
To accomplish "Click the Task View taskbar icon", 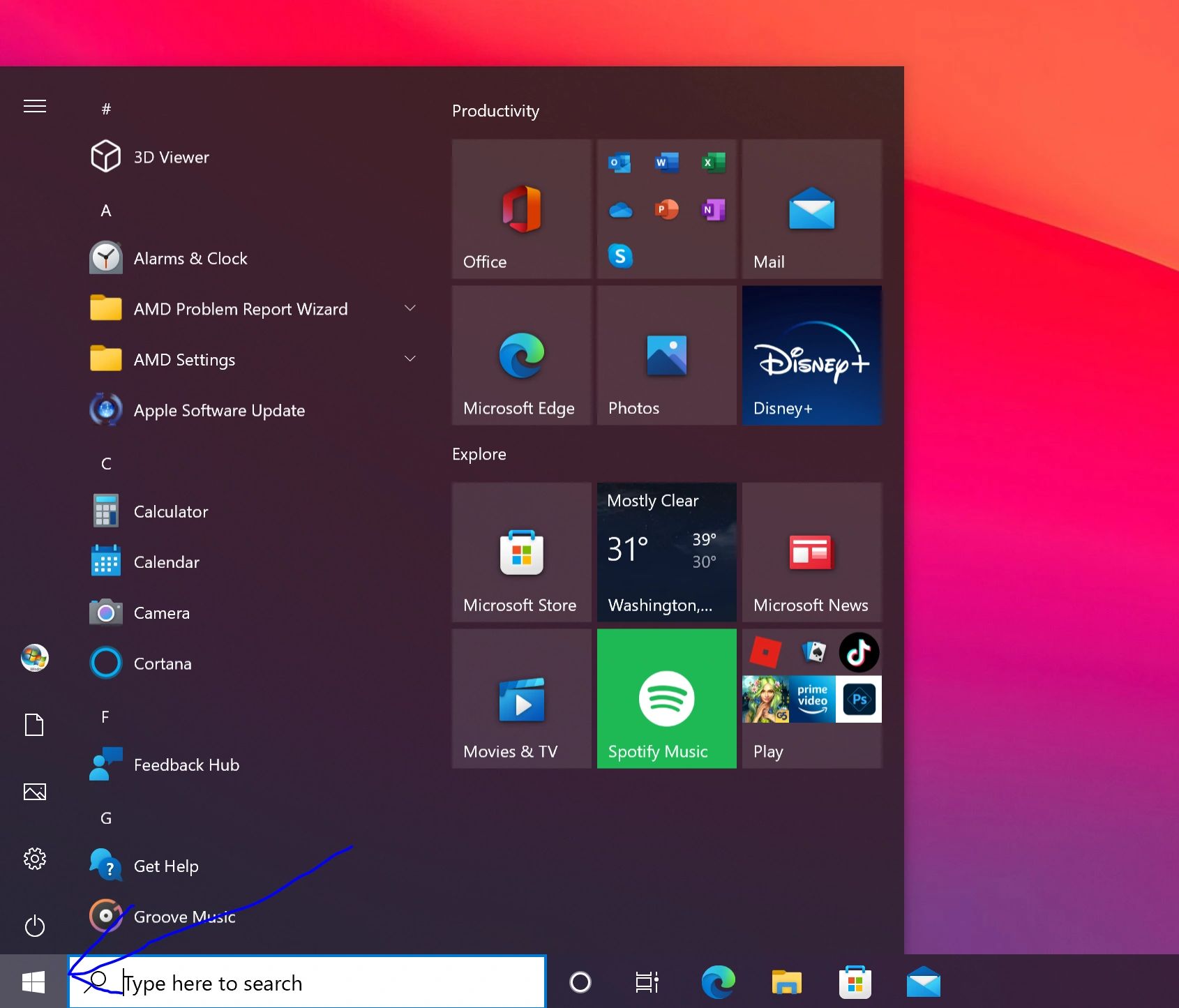I will [647, 982].
